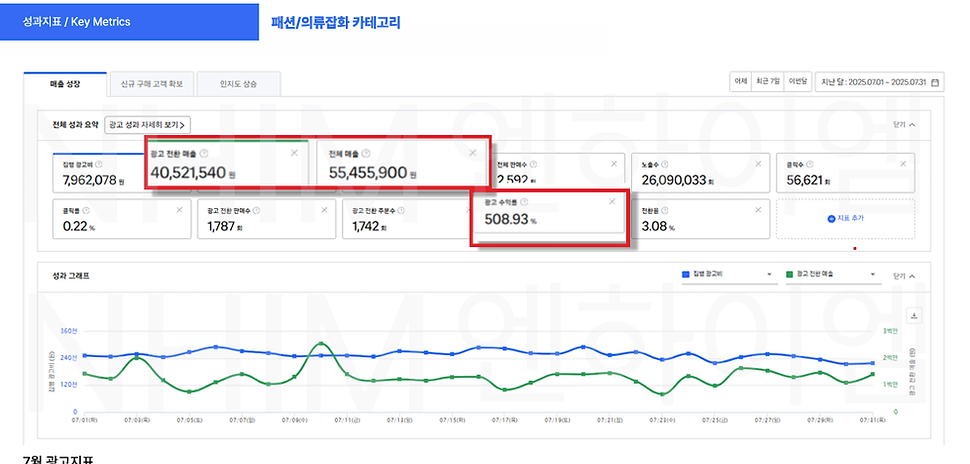Screen dimensions: 970x464
Task: Remove the 광고 전환 매출 card
Action: (294, 153)
